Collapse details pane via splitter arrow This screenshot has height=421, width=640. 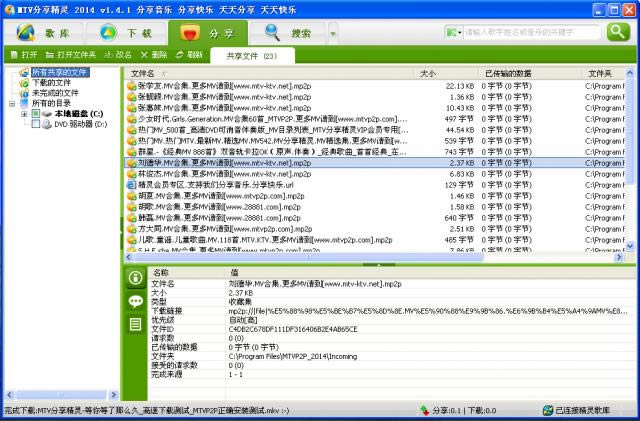tap(379, 265)
